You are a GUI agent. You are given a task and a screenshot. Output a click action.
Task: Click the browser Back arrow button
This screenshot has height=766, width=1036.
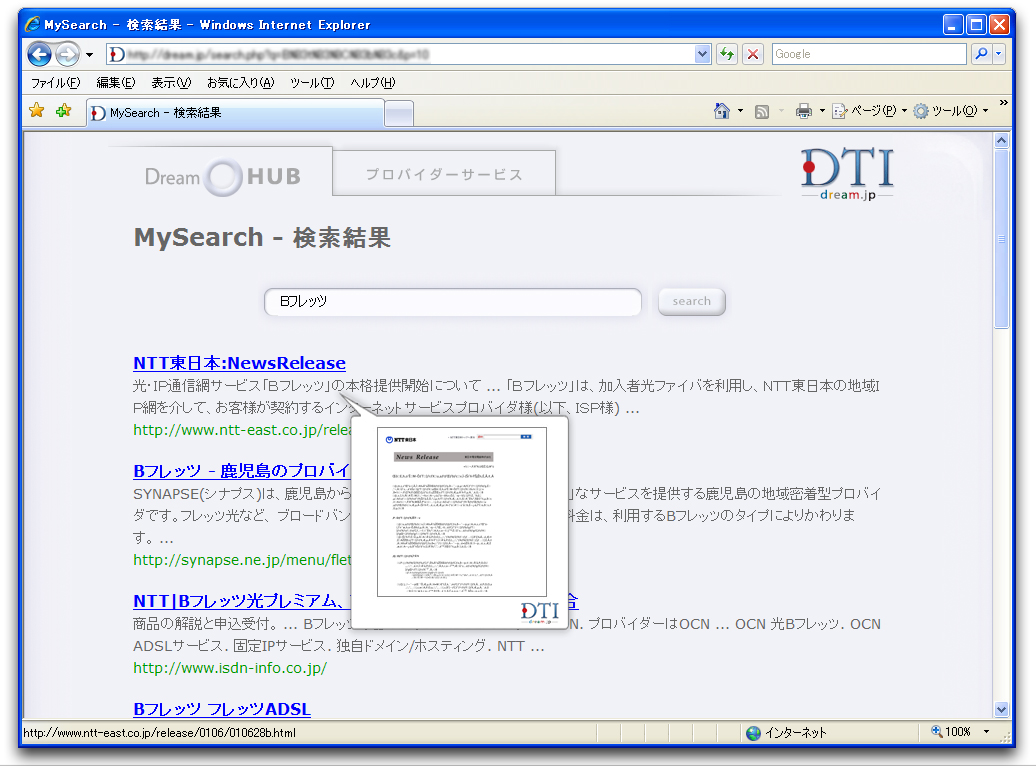point(39,55)
